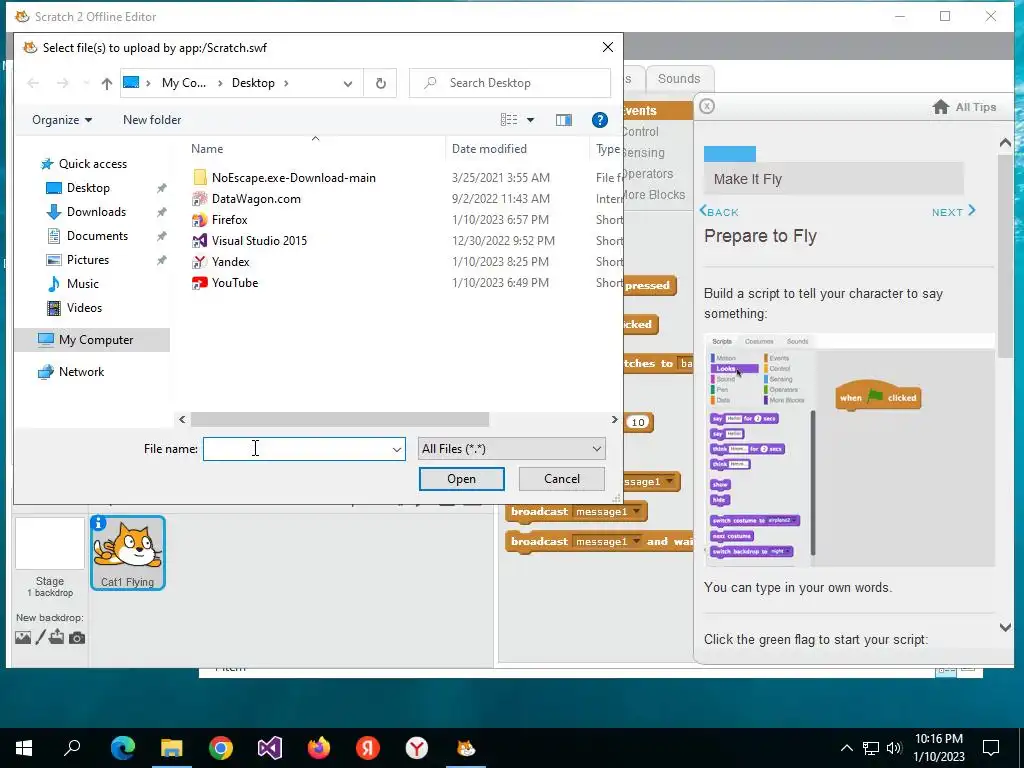1024x768 pixels.
Task: Move file list horizontal scrollbar left arrow
Action: tap(182, 419)
